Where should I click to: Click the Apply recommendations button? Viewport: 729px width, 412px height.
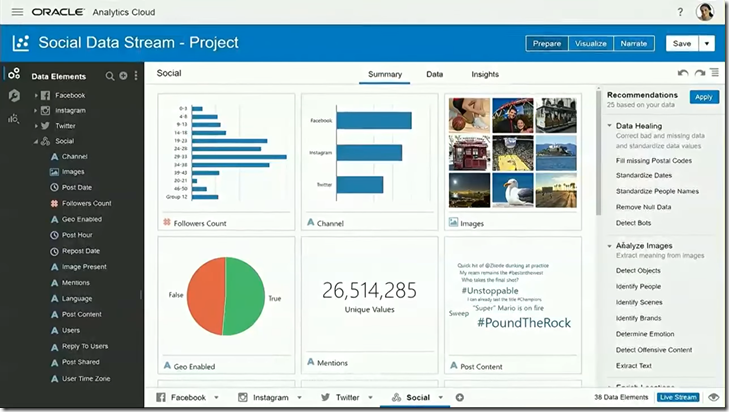click(x=703, y=97)
